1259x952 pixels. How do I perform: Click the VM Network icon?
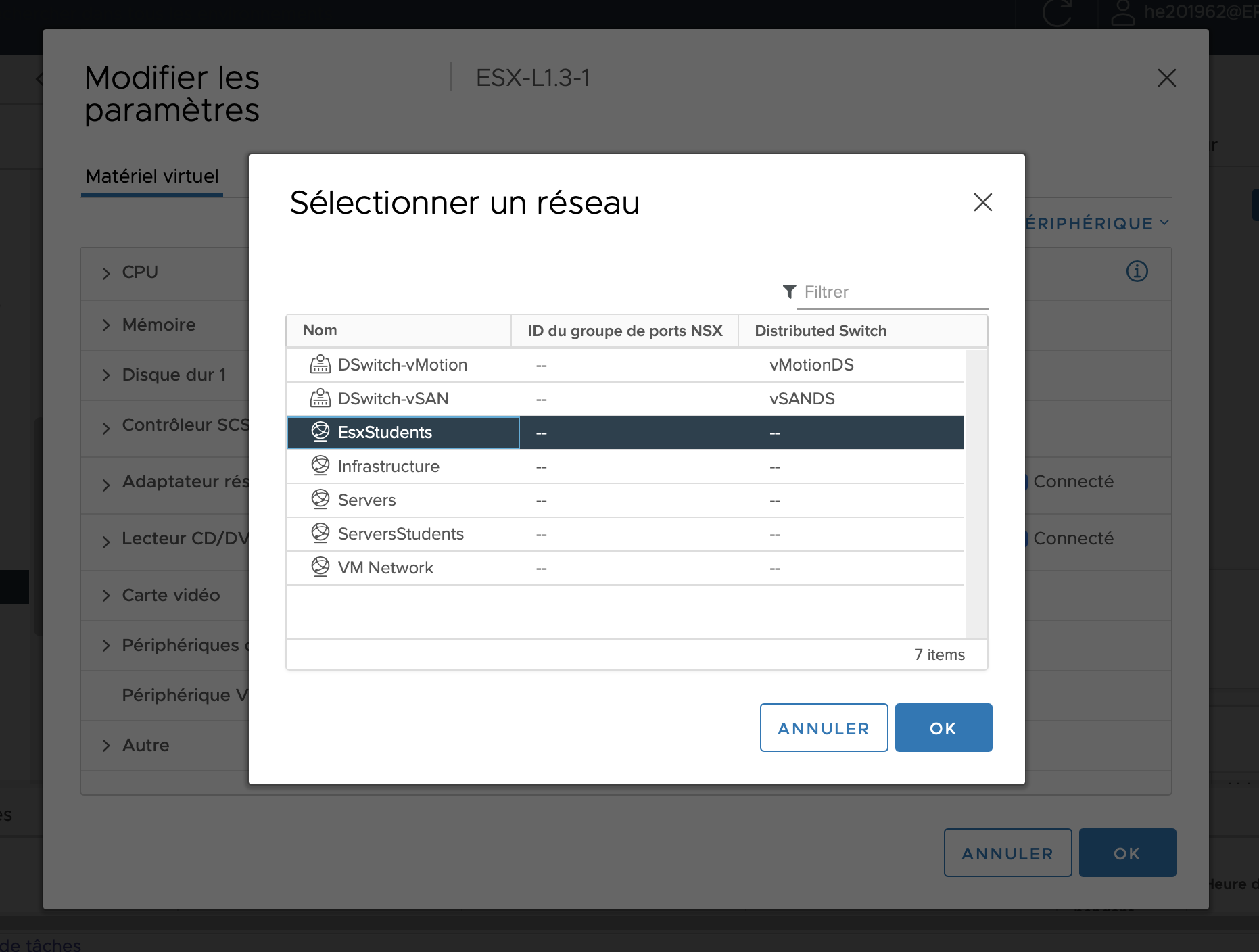[x=320, y=567]
